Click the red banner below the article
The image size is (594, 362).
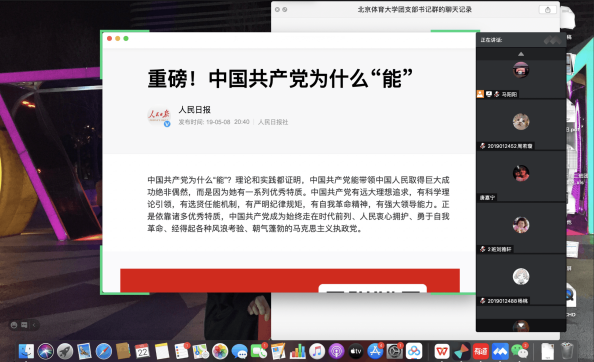[290, 281]
